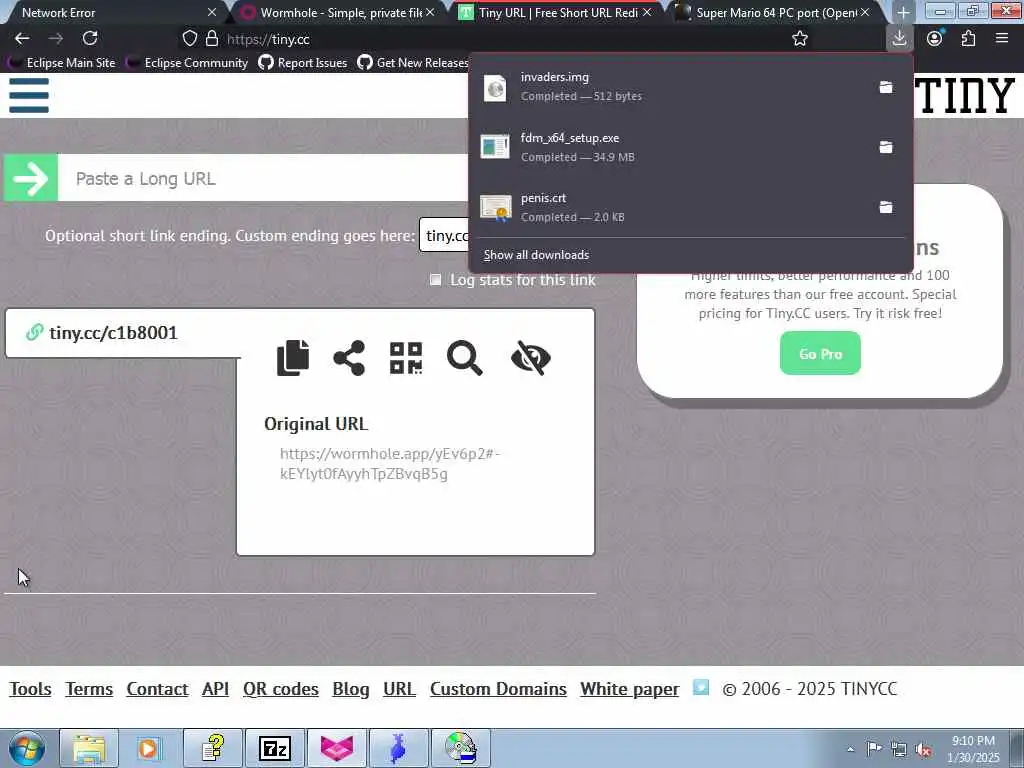The image size is (1024, 768).
Task: Open link preview with magnifier icon
Action: click(x=464, y=358)
